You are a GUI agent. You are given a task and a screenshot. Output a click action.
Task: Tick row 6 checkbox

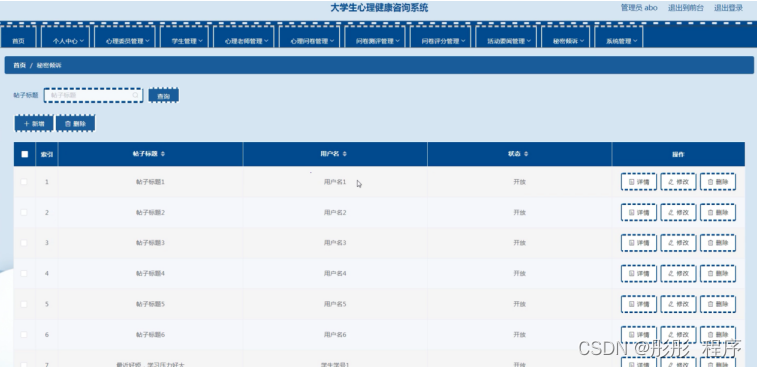pyautogui.click(x=24, y=335)
